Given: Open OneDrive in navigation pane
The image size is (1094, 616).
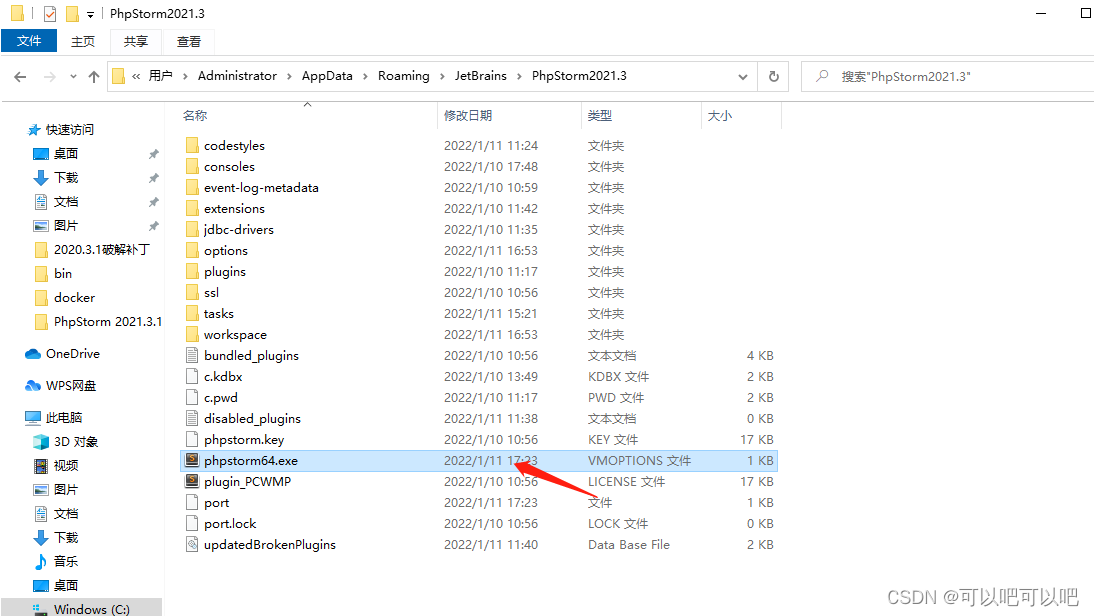Looking at the screenshot, I should 73,354.
